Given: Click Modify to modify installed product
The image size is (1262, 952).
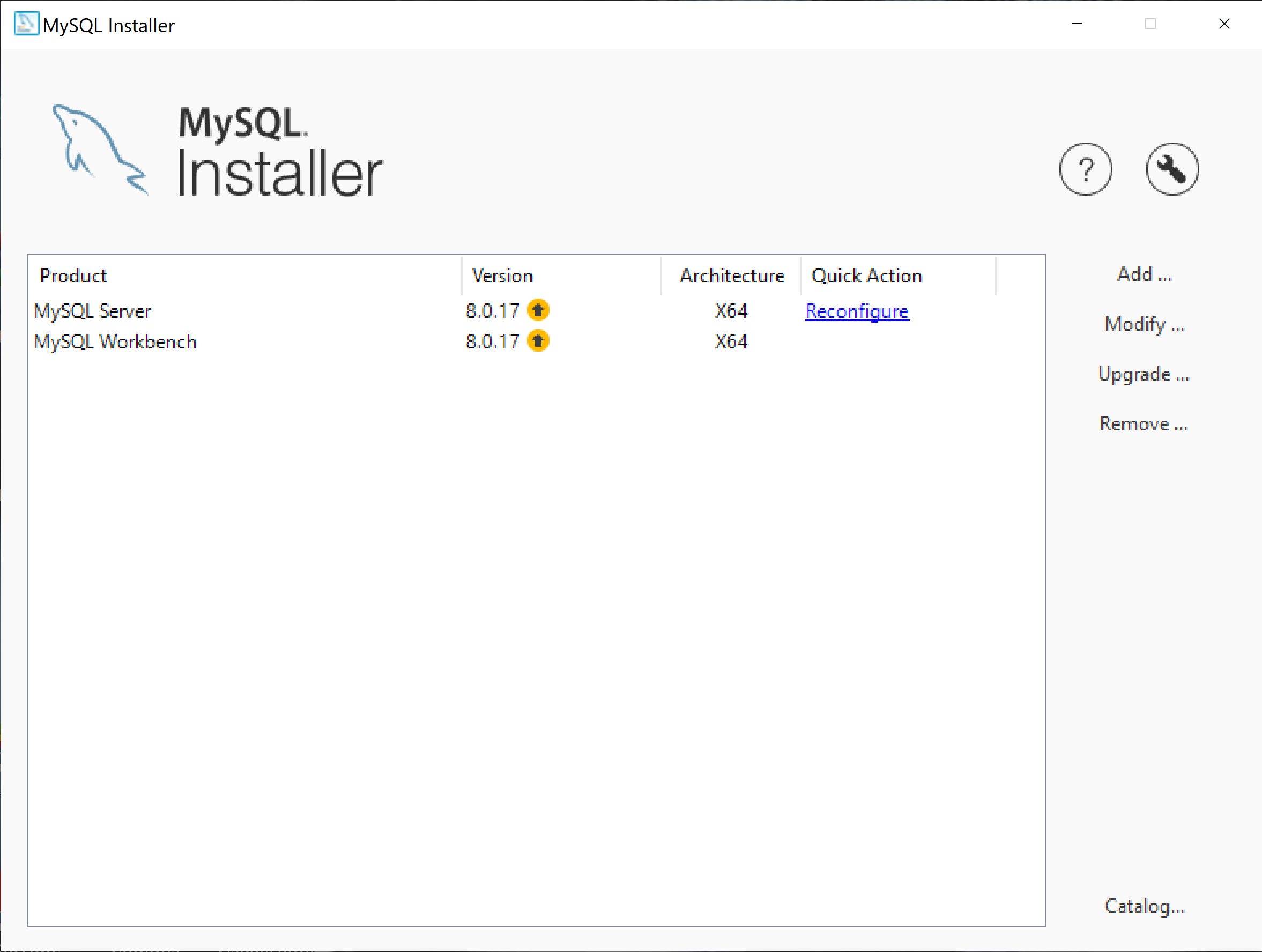Looking at the screenshot, I should click(x=1145, y=324).
